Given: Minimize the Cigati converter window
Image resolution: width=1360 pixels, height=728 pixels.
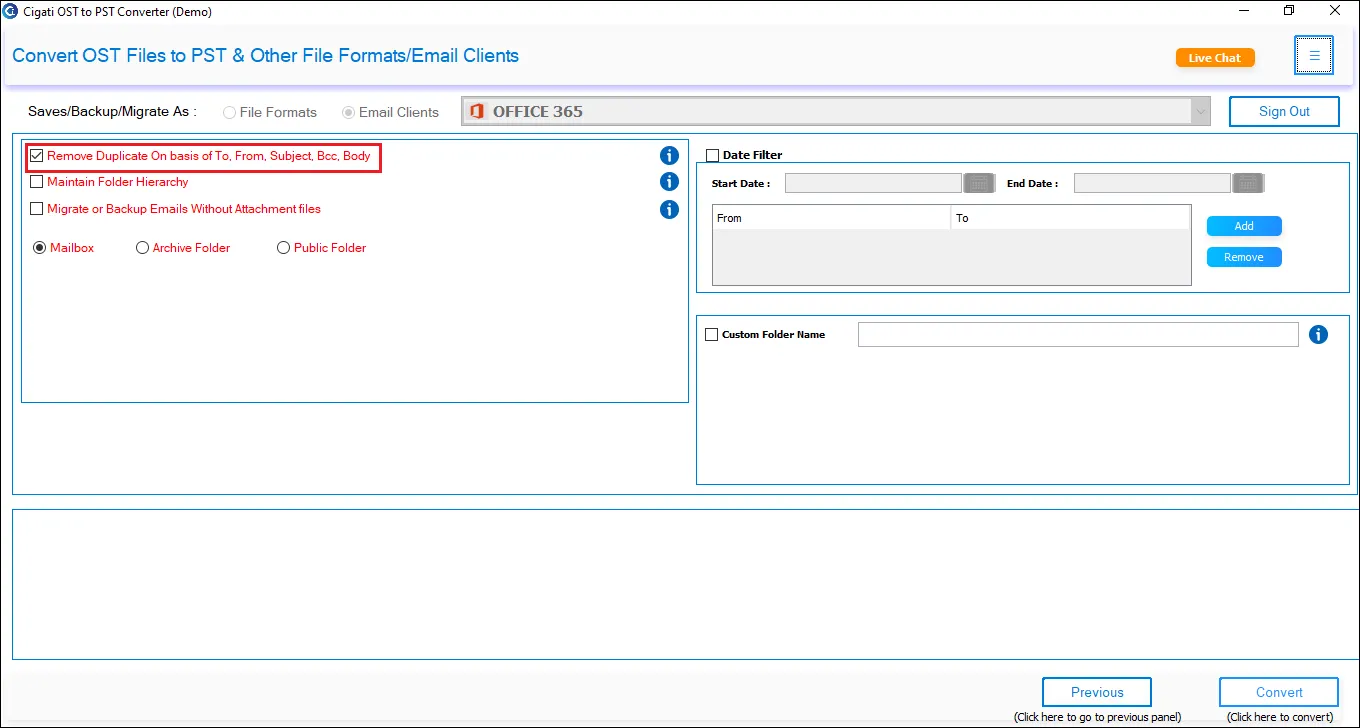Looking at the screenshot, I should coord(1243,11).
